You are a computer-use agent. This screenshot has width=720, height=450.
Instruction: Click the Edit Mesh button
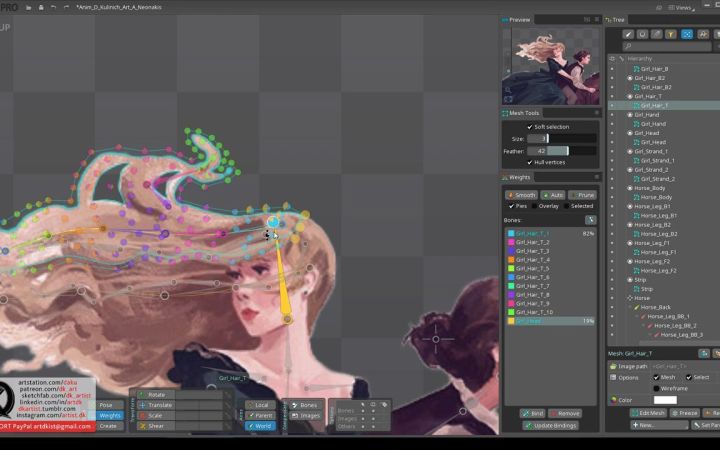[x=648, y=413]
